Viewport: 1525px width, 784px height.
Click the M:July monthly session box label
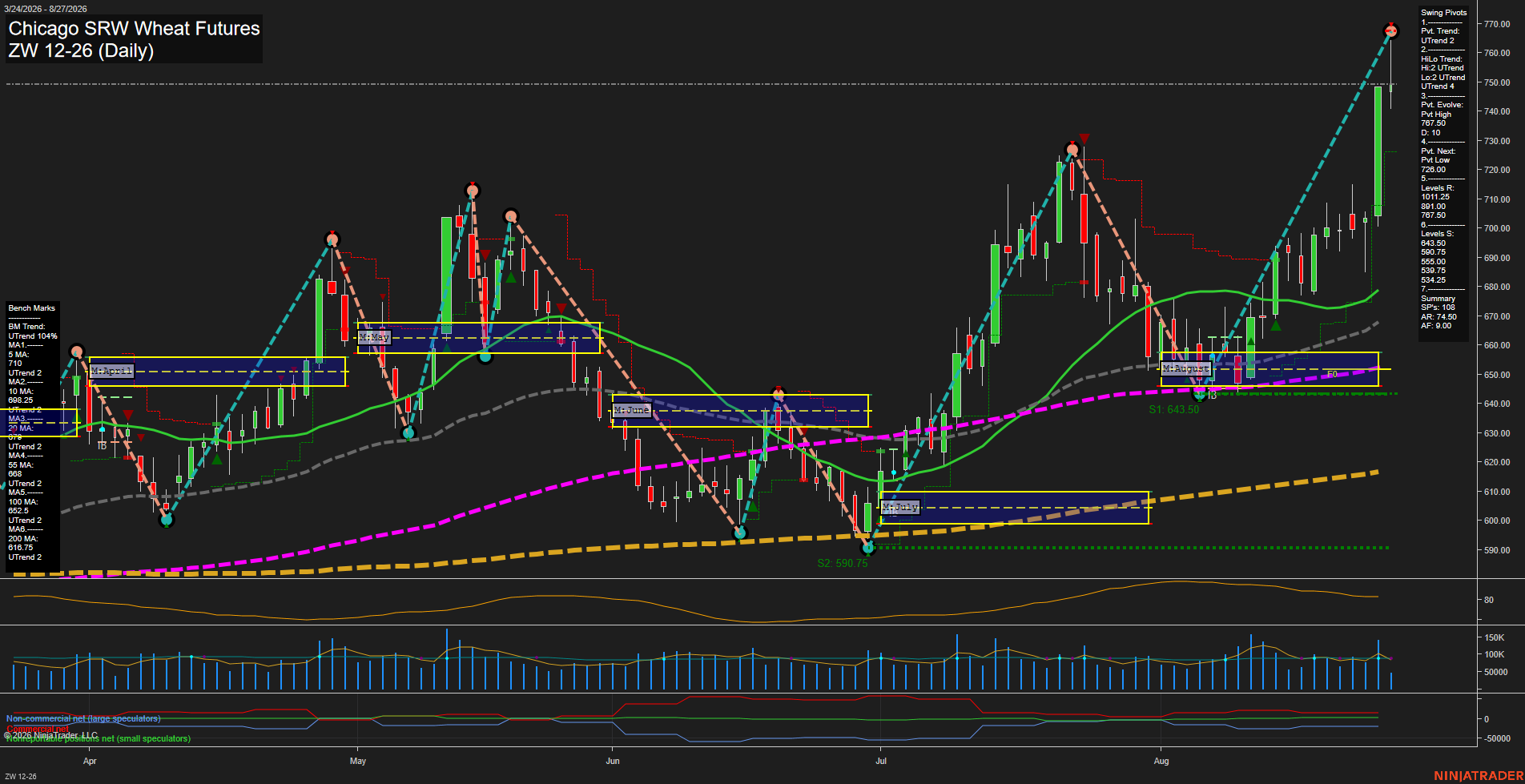pyautogui.click(x=901, y=507)
